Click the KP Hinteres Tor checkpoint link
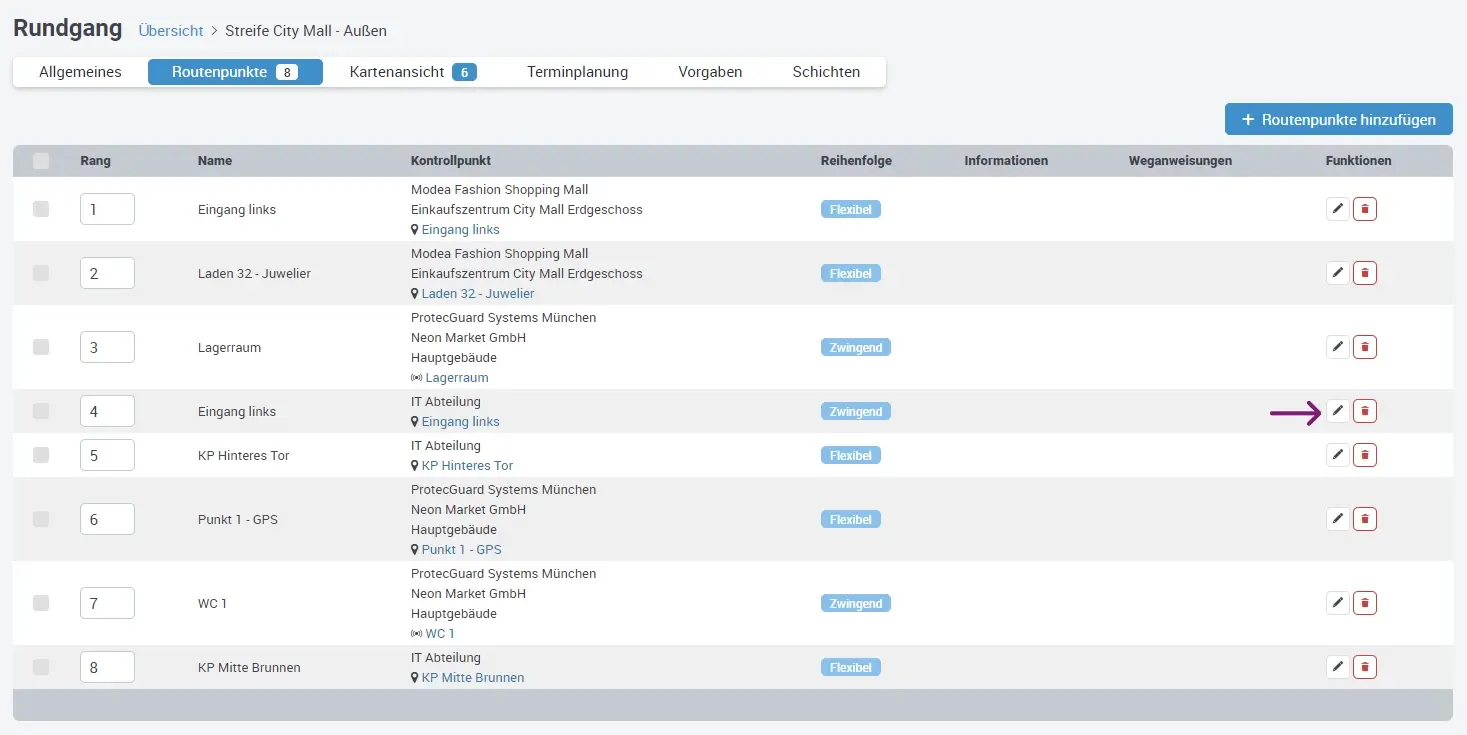Image resolution: width=1467 pixels, height=735 pixels. [x=467, y=466]
